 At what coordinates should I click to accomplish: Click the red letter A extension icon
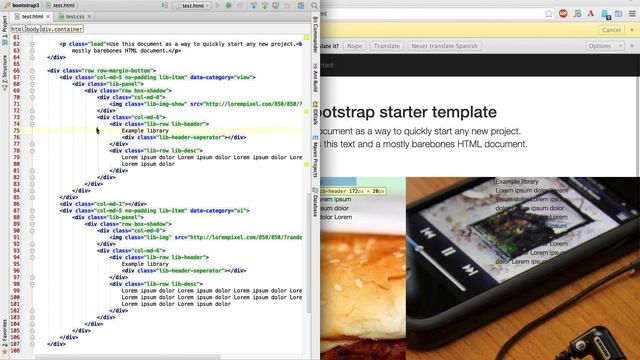click(591, 13)
